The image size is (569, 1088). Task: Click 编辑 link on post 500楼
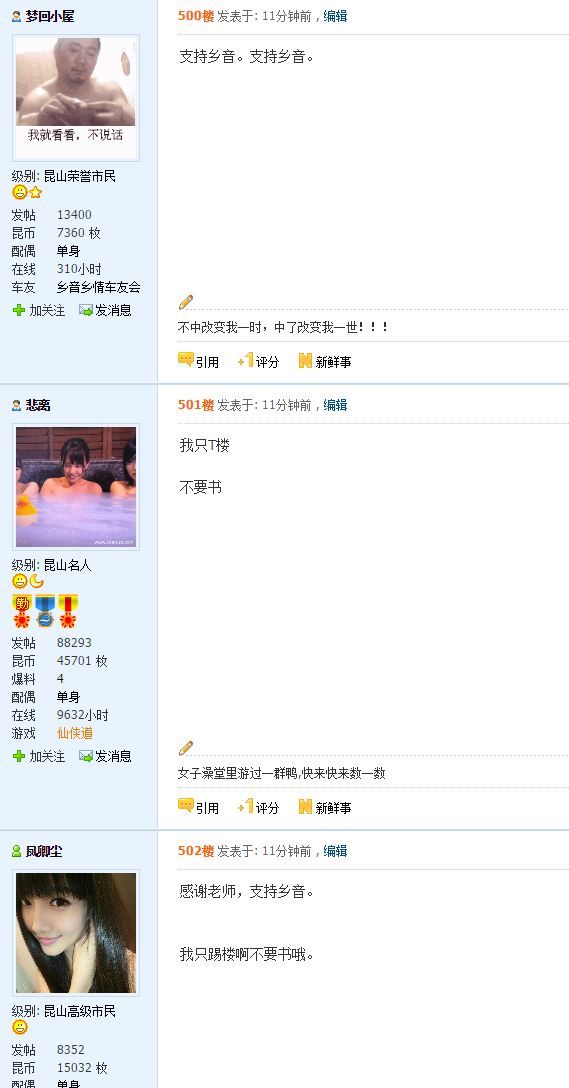[336, 16]
